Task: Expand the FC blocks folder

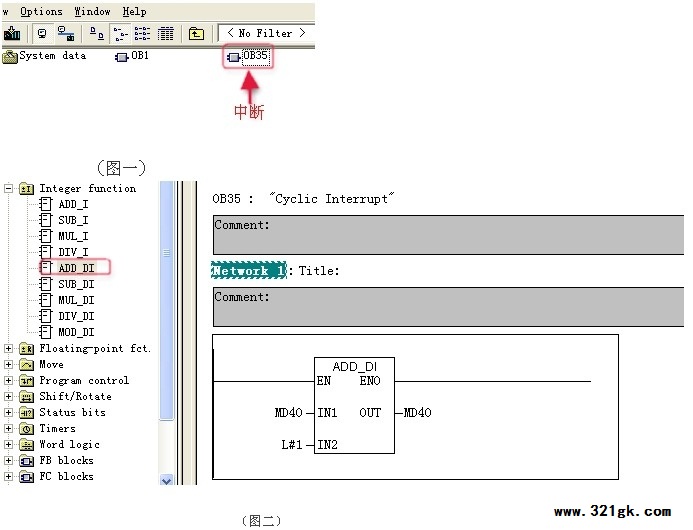Action: [8, 476]
